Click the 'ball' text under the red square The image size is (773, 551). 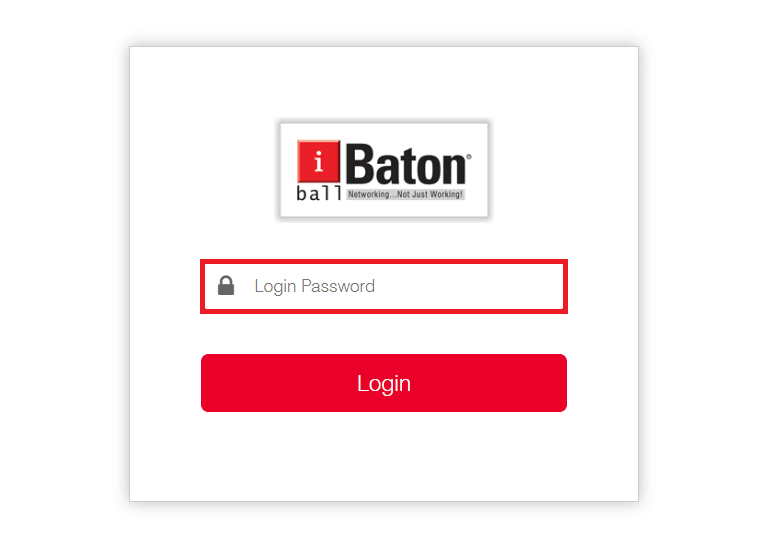[x=318, y=193]
